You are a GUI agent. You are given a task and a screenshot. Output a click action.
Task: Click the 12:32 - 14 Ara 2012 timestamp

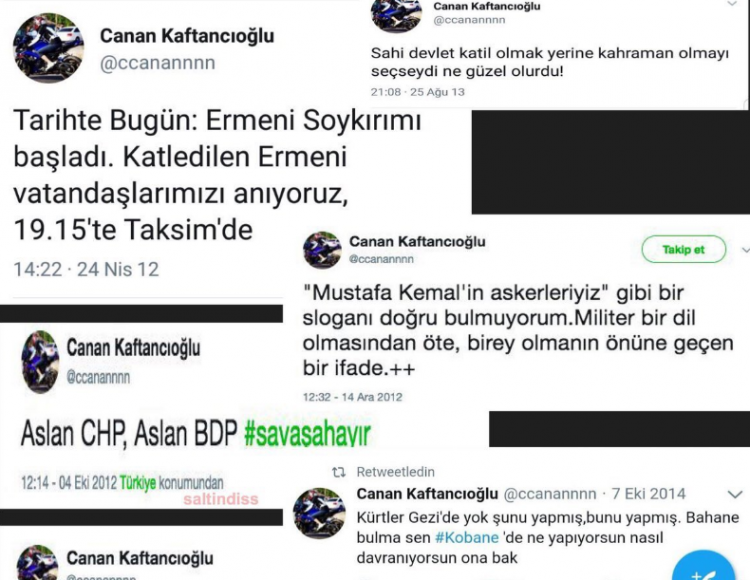[x=353, y=397]
